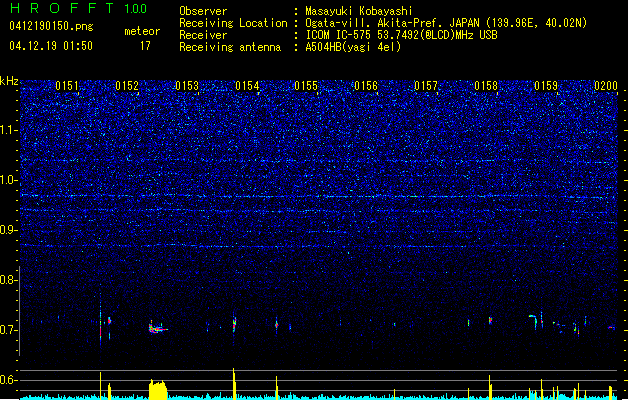Click the 1.0 kHz axis label
Viewport: 629px width, 400px height.
8,180
